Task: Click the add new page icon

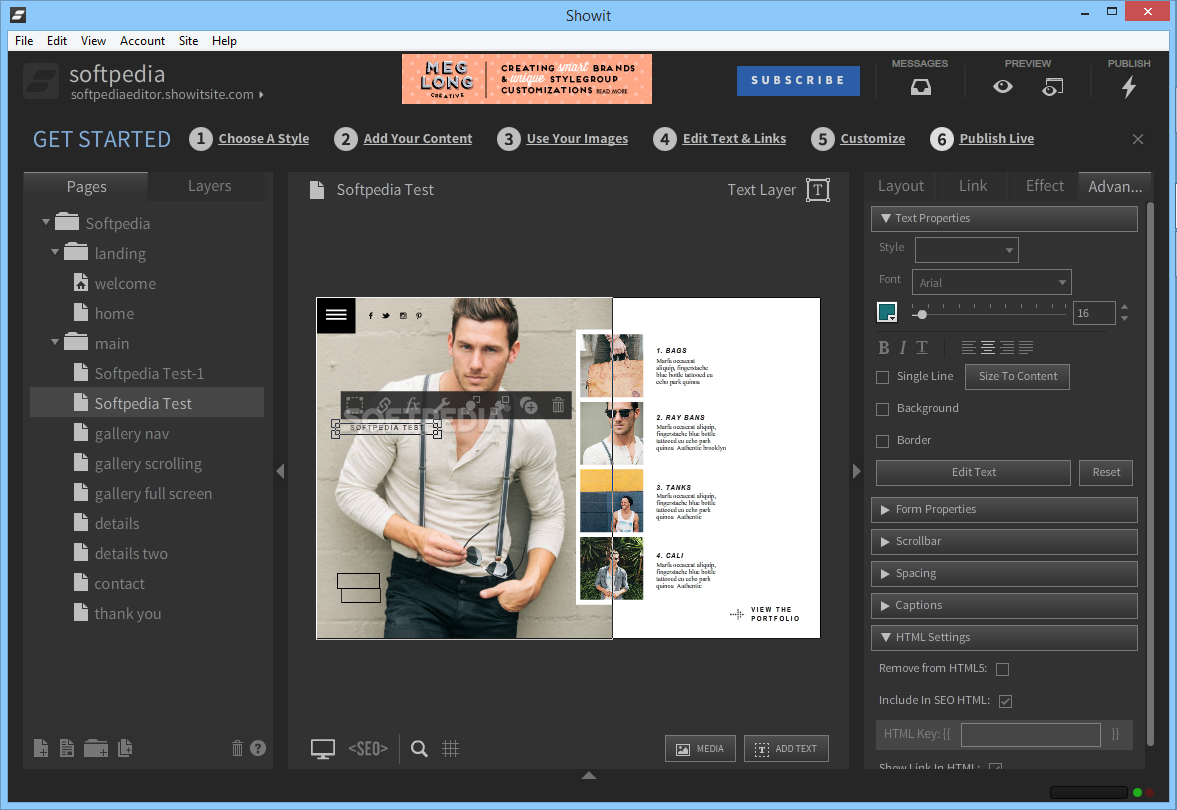Action: (x=41, y=748)
